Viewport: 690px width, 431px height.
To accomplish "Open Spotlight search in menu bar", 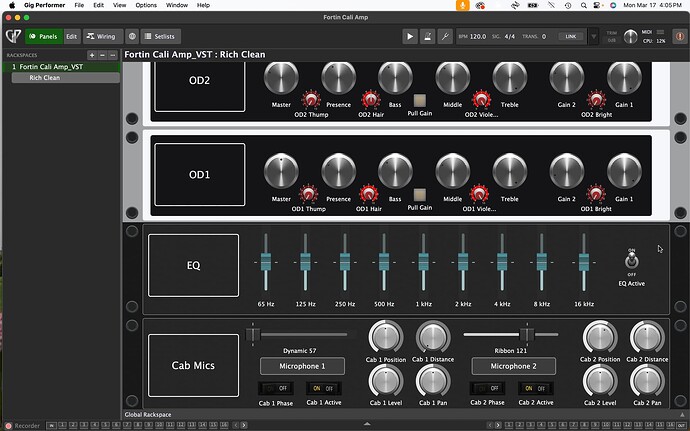I will [x=584, y=5].
